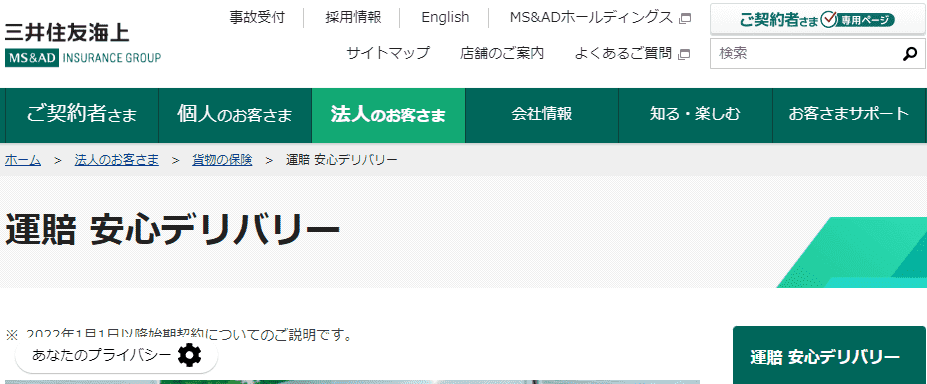Viewport: 927px width, 384px height.
Task: Open the 店舗のご案内 page
Action: (x=502, y=53)
